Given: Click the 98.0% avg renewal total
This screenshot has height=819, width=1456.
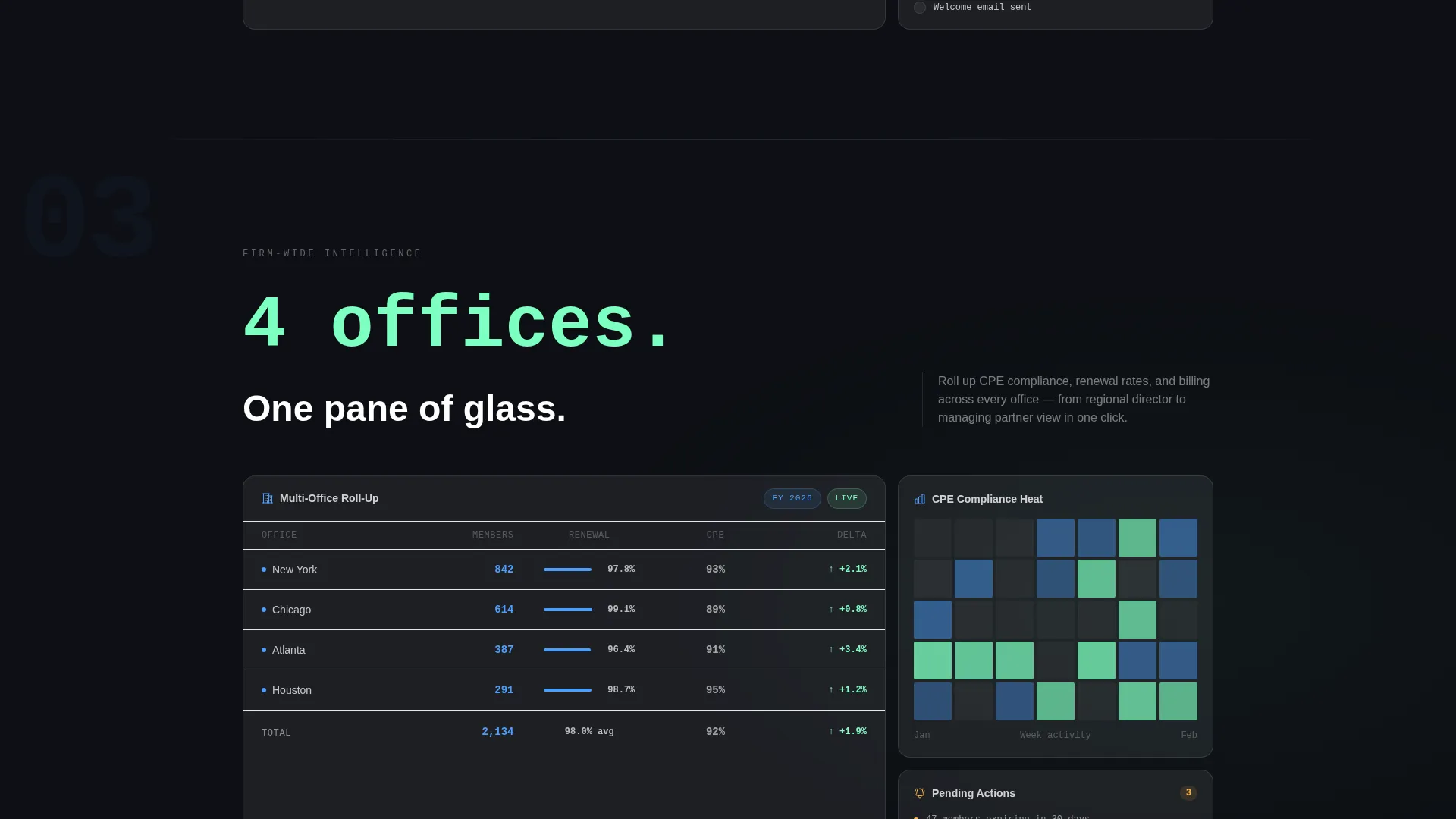Looking at the screenshot, I should pyautogui.click(x=589, y=732).
